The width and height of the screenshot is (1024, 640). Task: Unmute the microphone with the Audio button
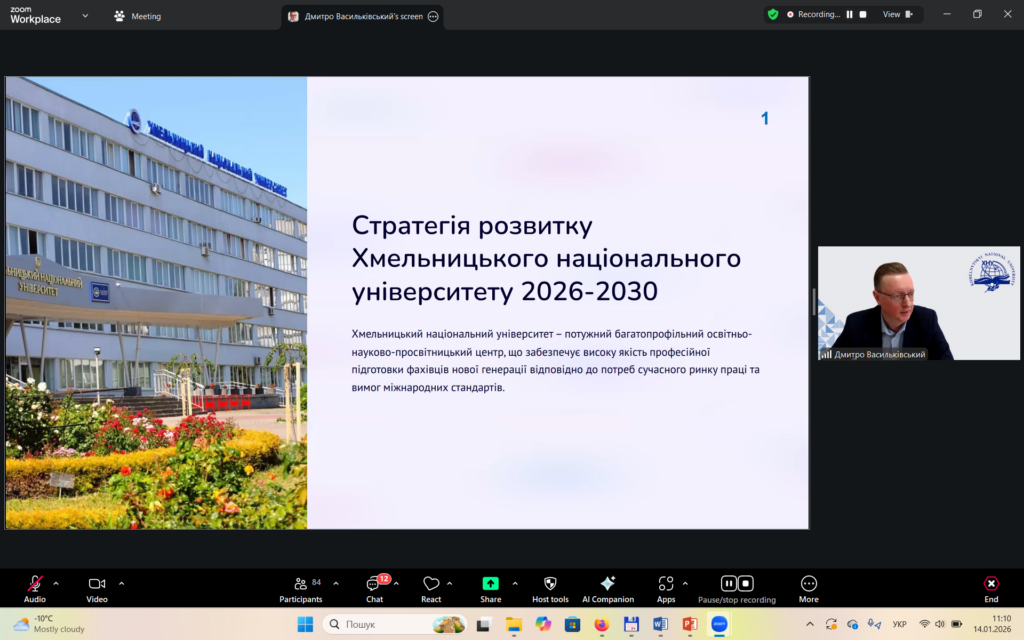35,584
